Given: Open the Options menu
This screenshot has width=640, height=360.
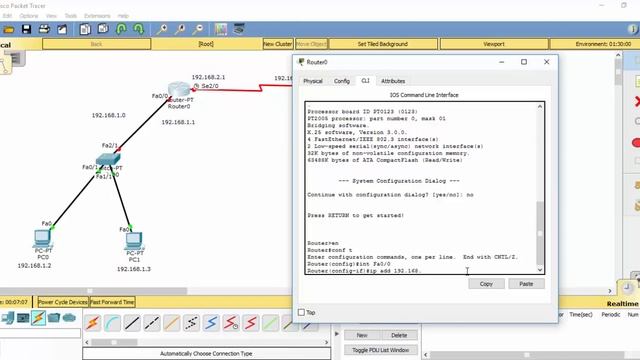Looking at the screenshot, I should [x=29, y=16].
